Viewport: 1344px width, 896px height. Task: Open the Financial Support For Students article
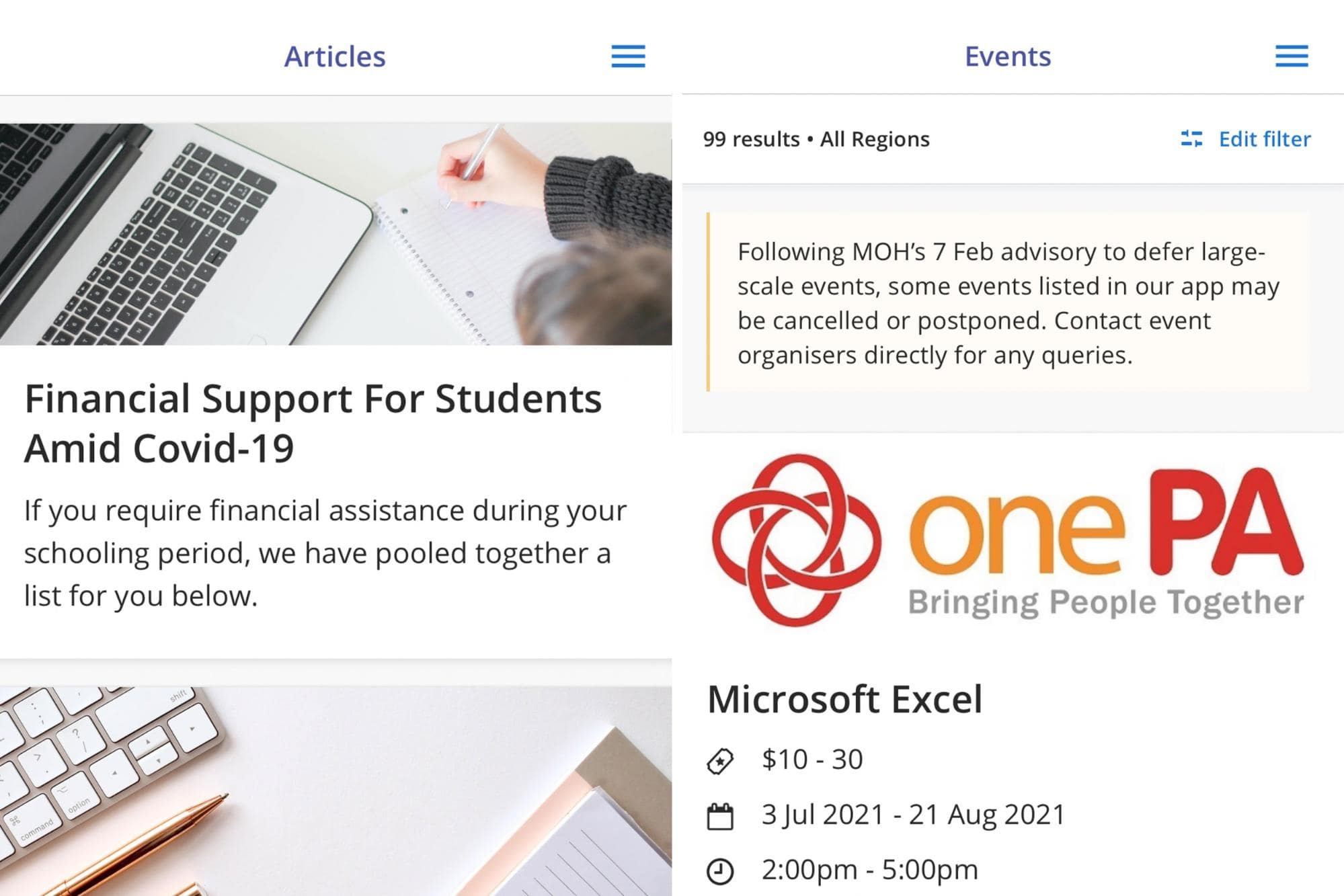pos(313,423)
